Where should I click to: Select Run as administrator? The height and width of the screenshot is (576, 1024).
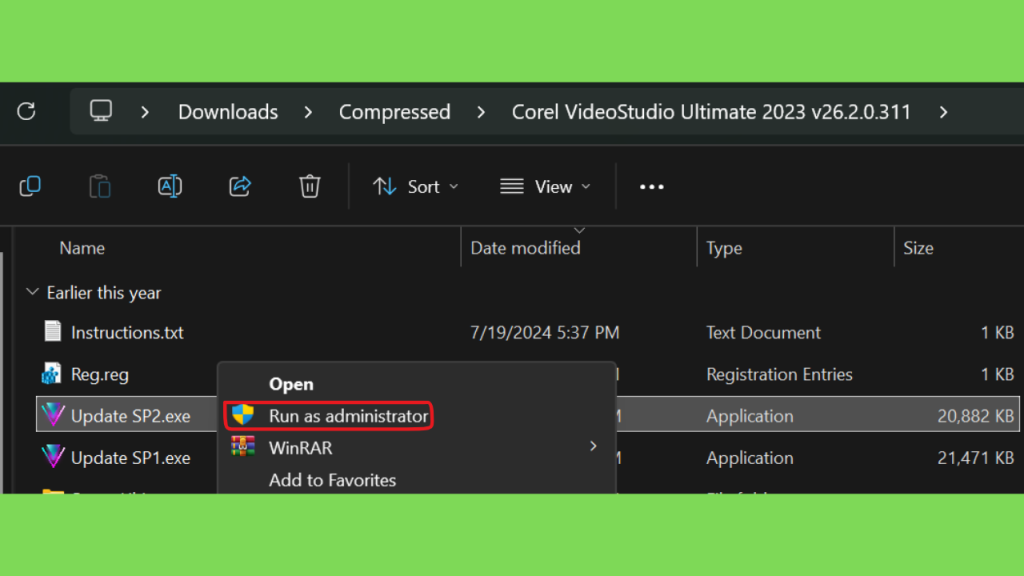point(329,416)
